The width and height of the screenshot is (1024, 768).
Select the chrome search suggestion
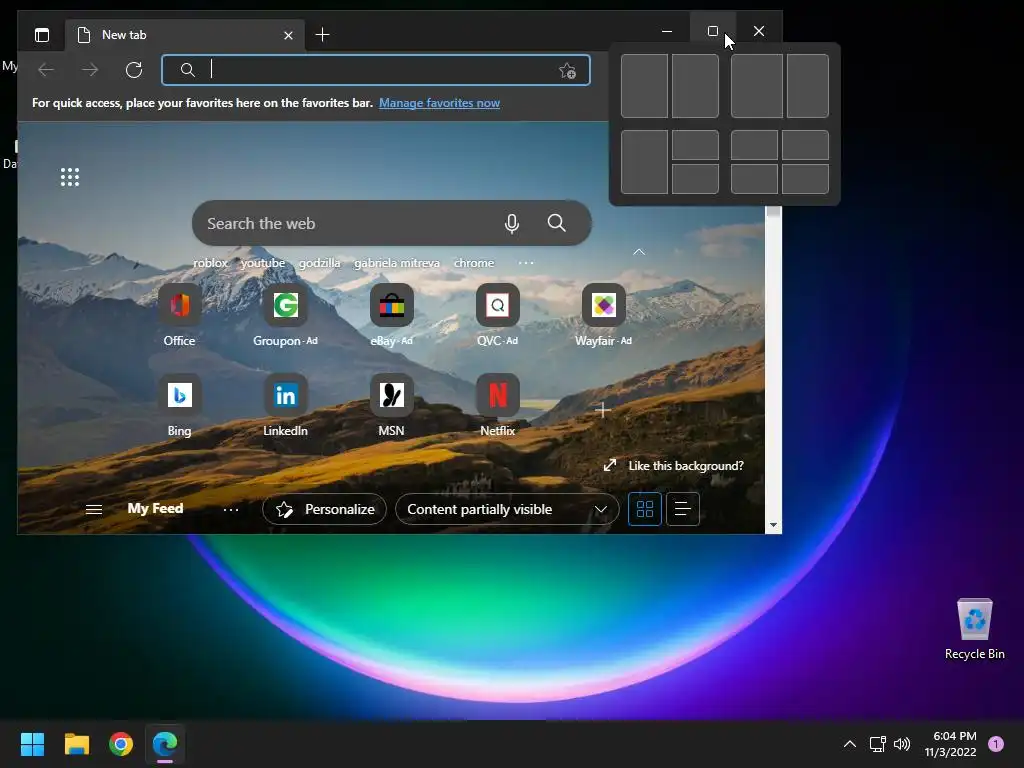(x=473, y=263)
